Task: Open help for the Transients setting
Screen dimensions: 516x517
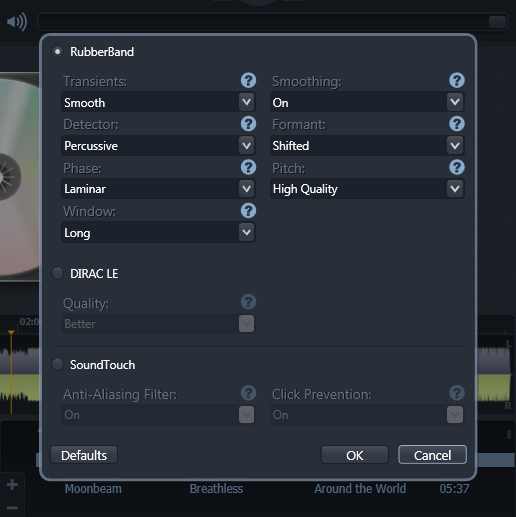Action: (x=248, y=80)
